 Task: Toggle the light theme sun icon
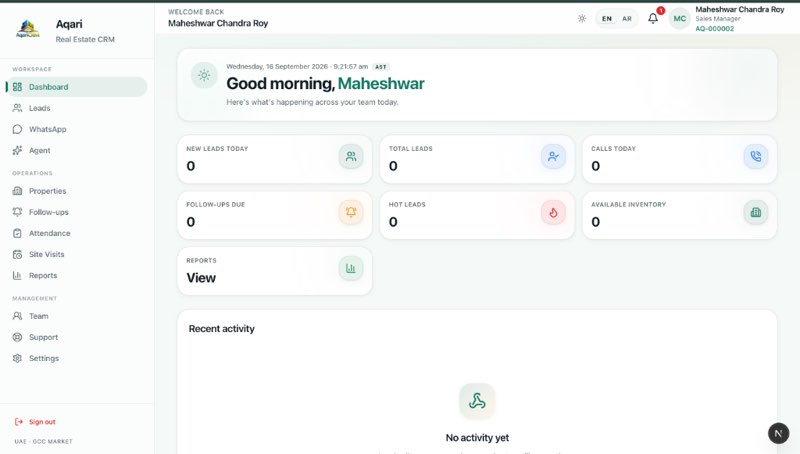pos(582,18)
